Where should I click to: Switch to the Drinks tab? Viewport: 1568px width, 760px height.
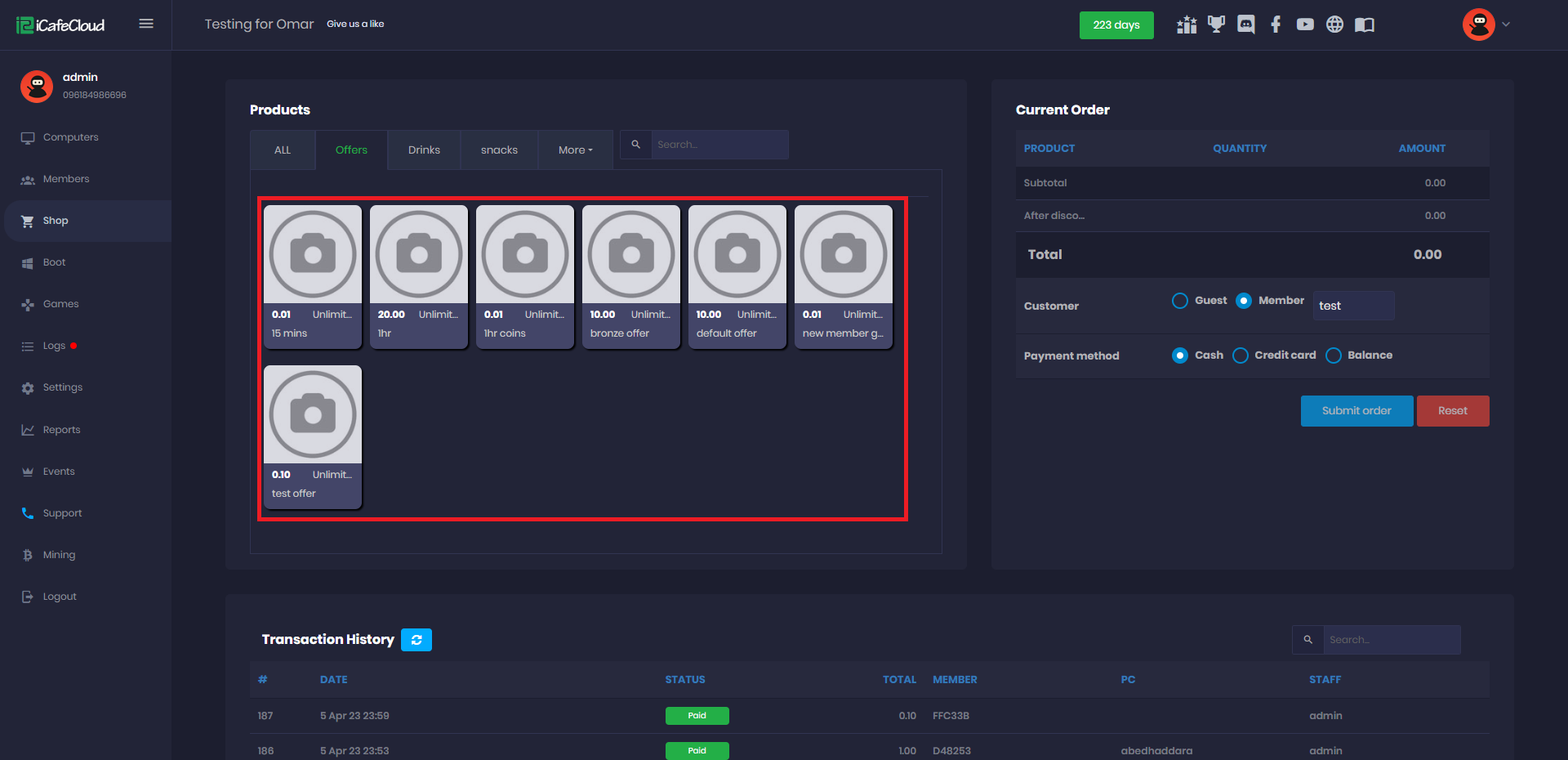pos(424,150)
